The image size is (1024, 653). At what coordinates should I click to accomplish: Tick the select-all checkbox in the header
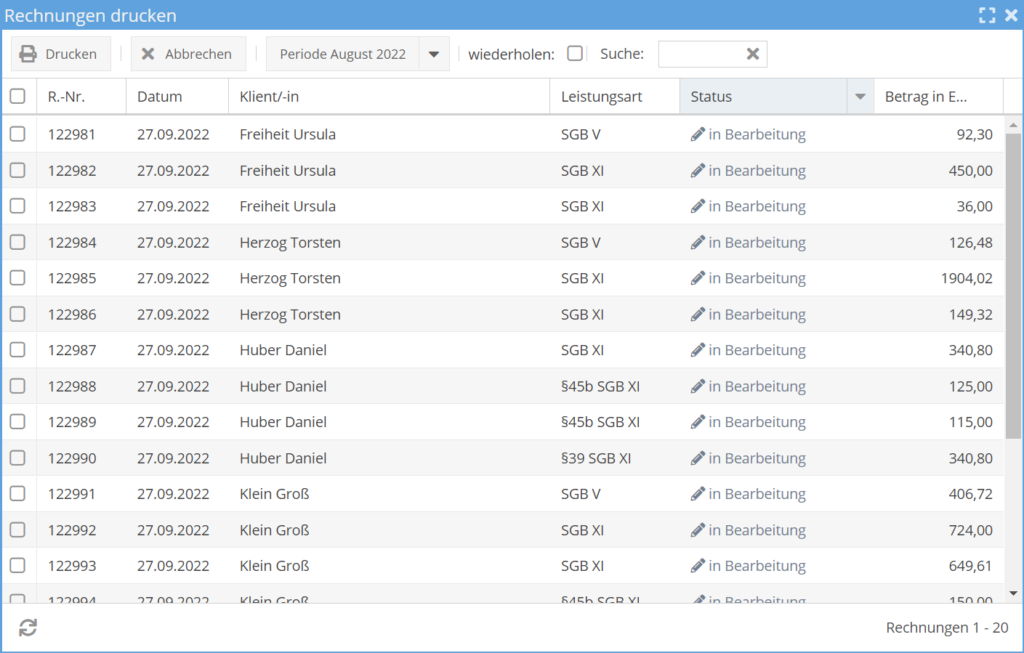point(18,97)
